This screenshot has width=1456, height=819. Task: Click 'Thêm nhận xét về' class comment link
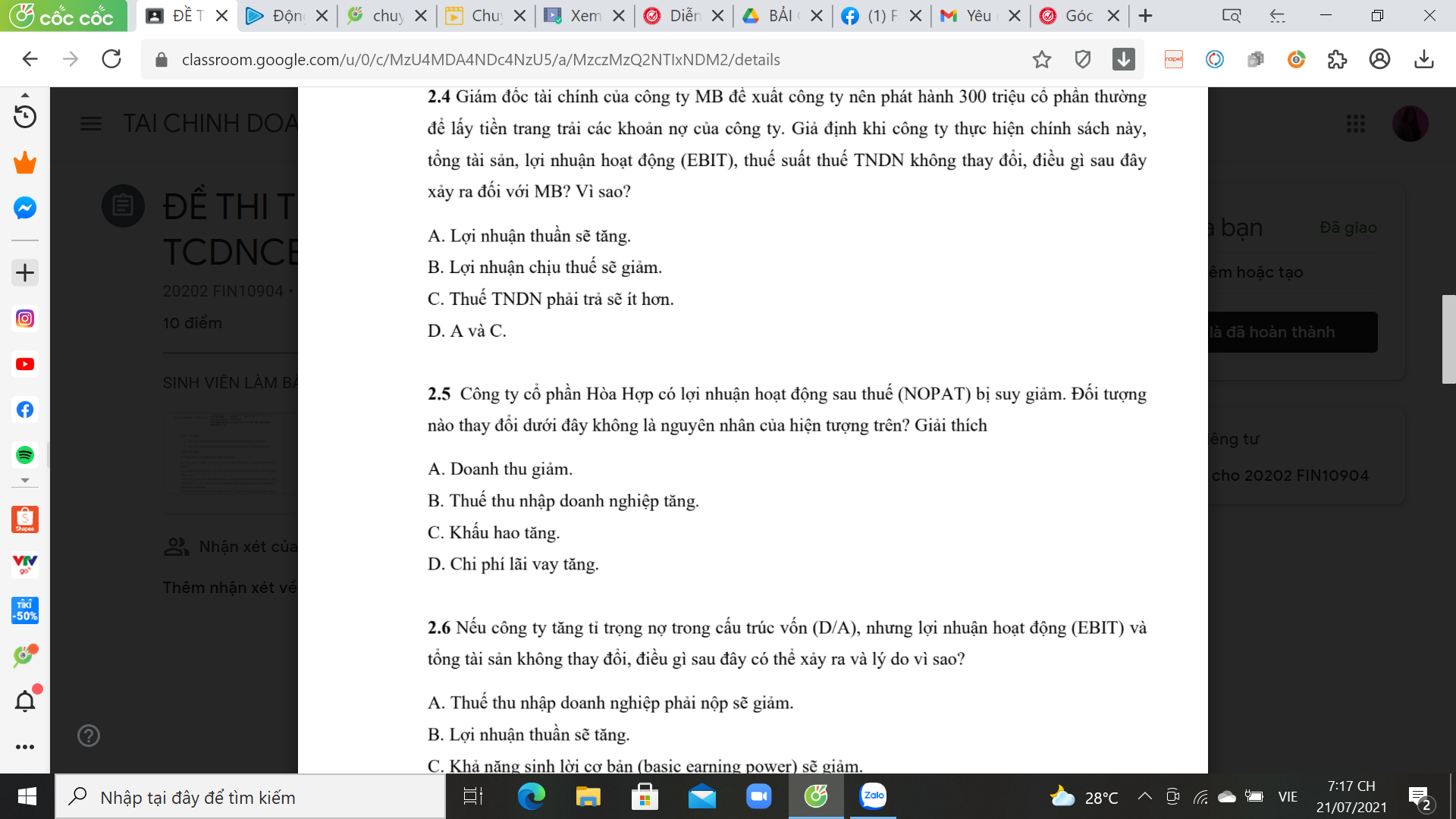coord(230,588)
